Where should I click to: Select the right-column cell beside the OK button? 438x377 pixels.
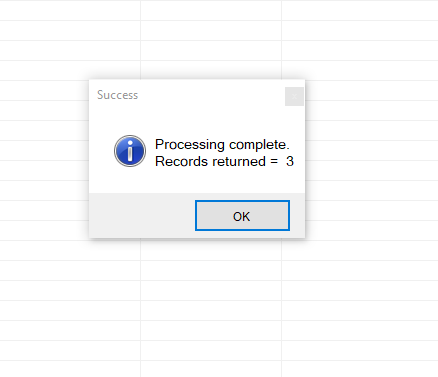tap(372, 210)
